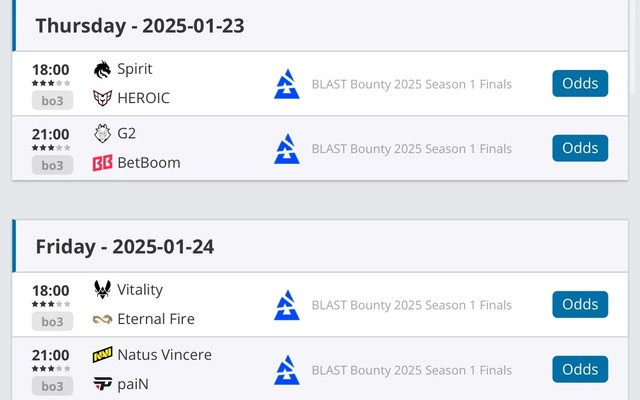
Task: Click BLAST logo in Spirit vs HEROIC row
Action: pos(287,84)
